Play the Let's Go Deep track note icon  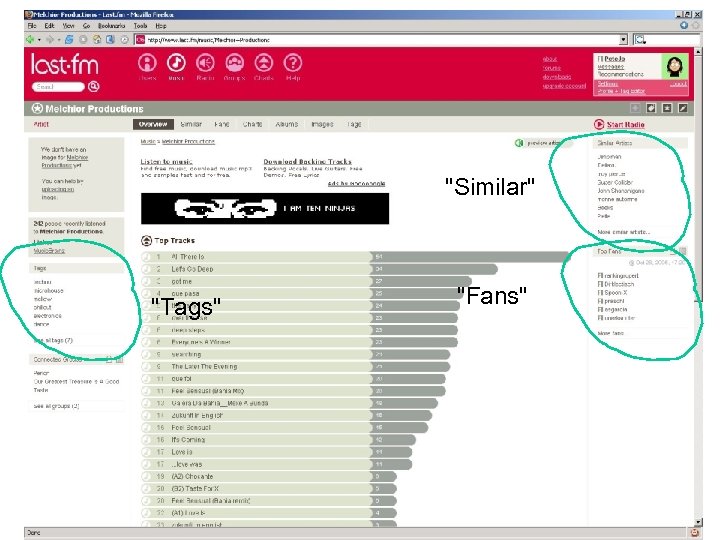point(146,269)
